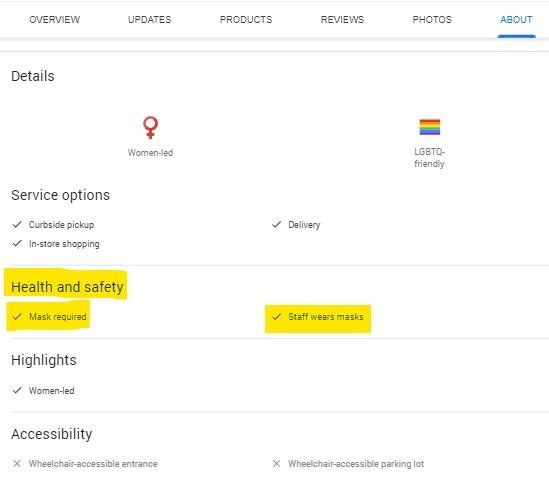This screenshot has width=549, height=480.
Task: Click the X icon beside Wheelchair-accessible parking lot
Action: click(276, 464)
